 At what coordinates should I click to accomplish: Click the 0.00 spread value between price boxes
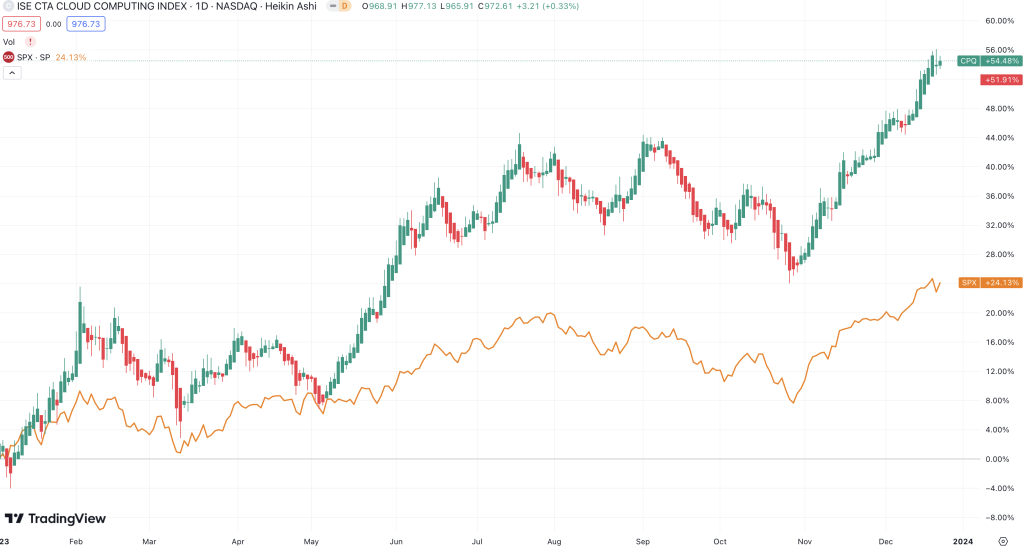tap(54, 24)
